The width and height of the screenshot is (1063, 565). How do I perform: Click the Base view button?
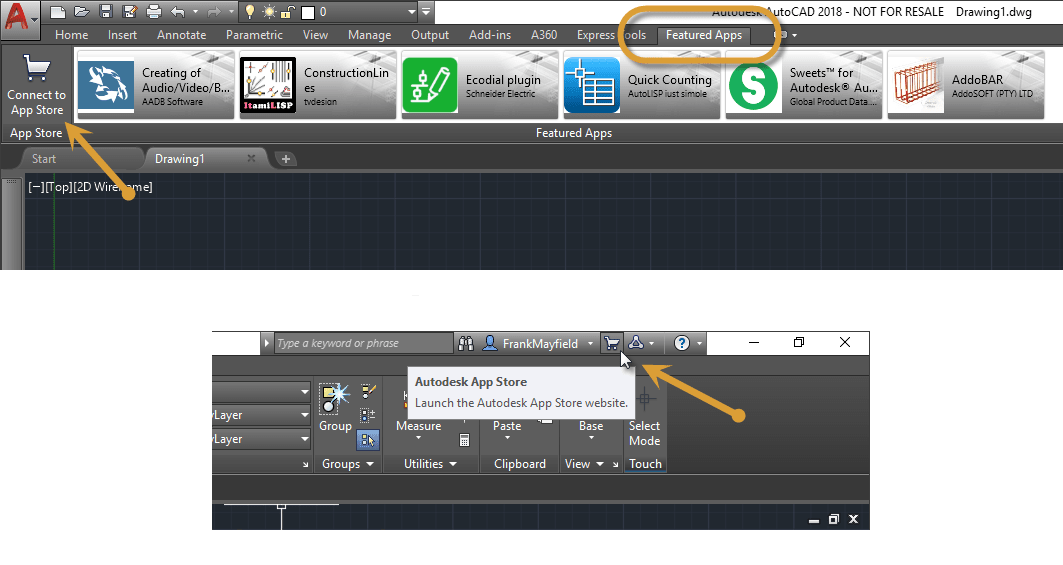click(x=591, y=426)
